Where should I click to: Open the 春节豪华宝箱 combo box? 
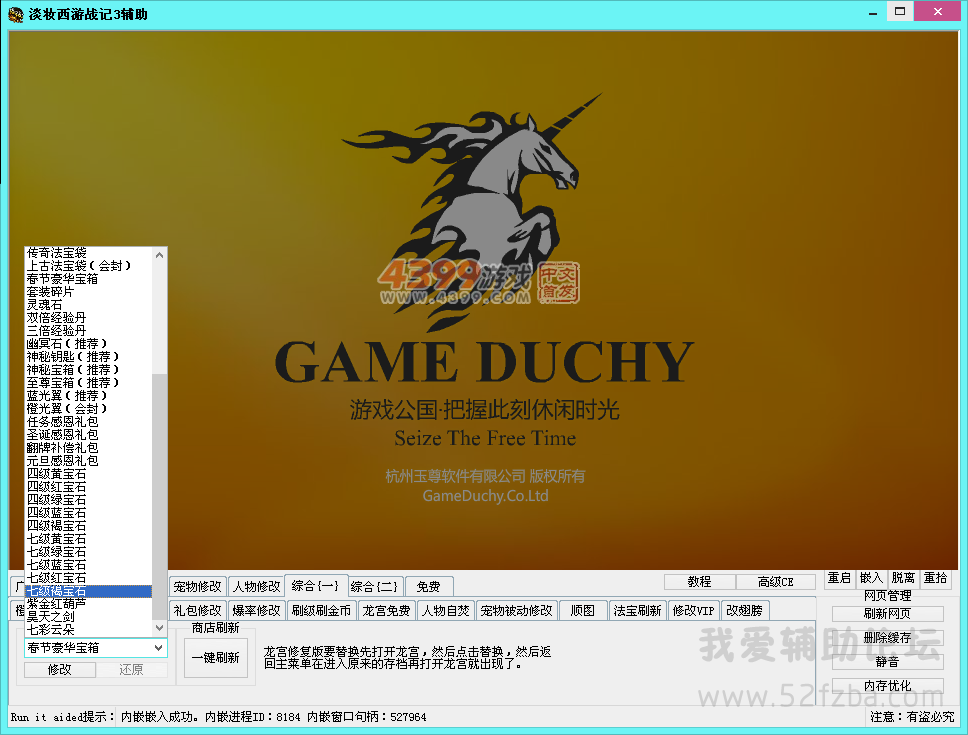(x=96, y=647)
